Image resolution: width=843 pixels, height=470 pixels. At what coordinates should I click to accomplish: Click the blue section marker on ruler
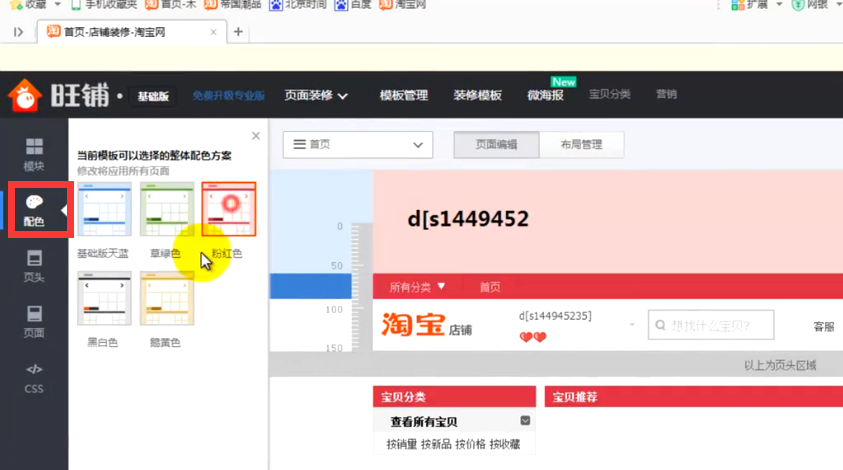[x=311, y=286]
